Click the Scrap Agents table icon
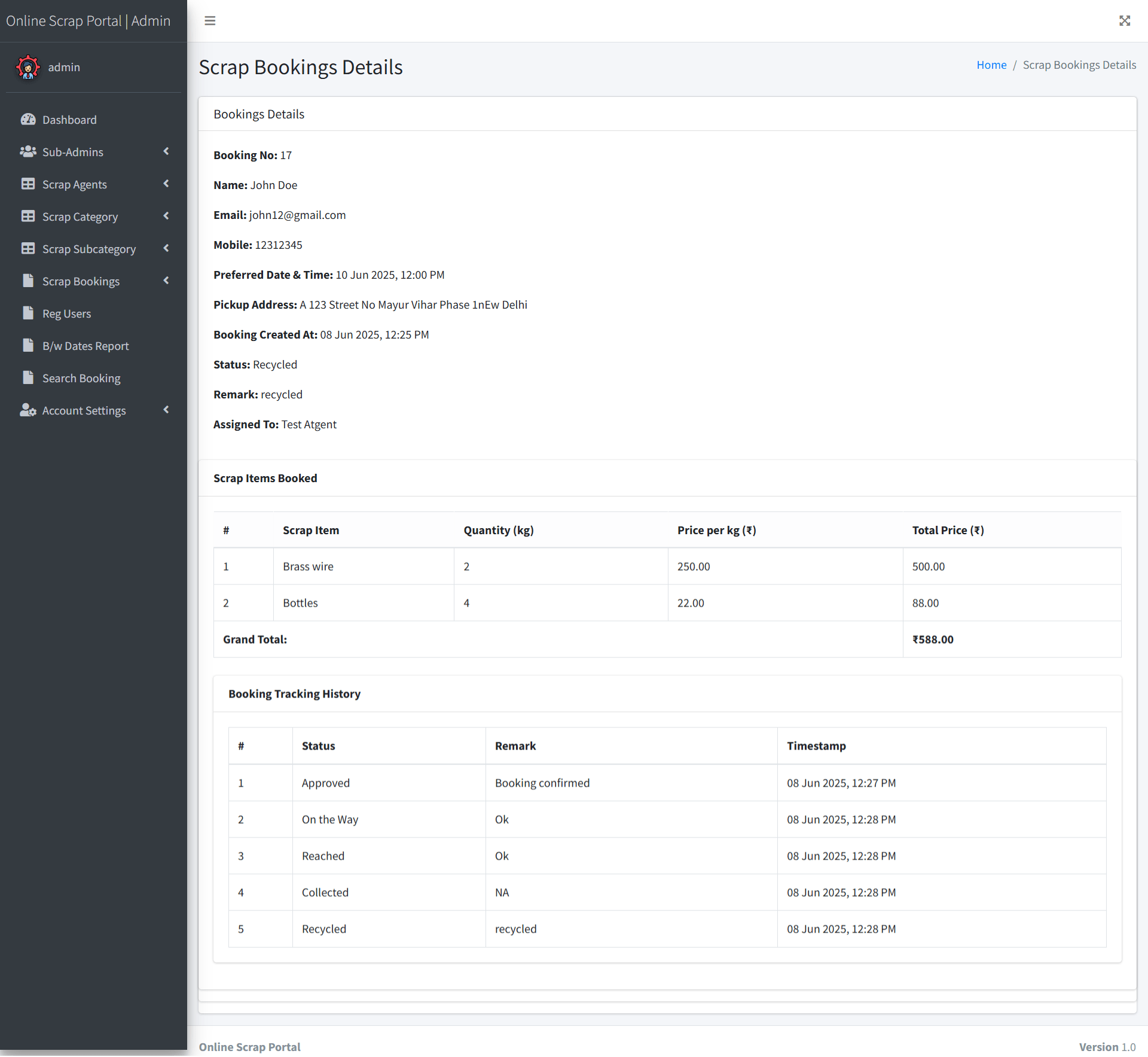The height and width of the screenshot is (1057, 1148). (x=28, y=184)
